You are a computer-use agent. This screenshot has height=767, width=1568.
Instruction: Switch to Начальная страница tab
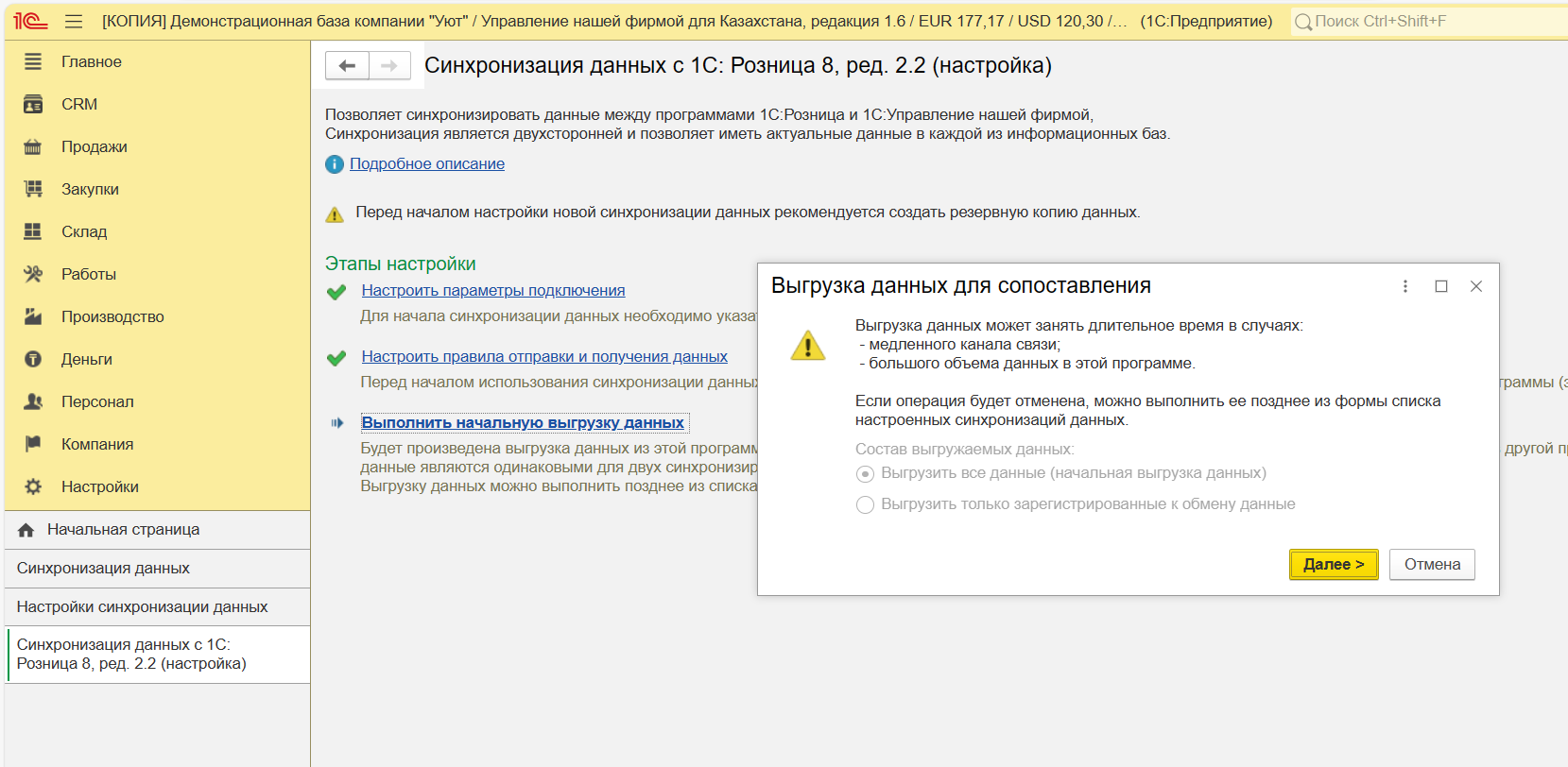pos(123,530)
